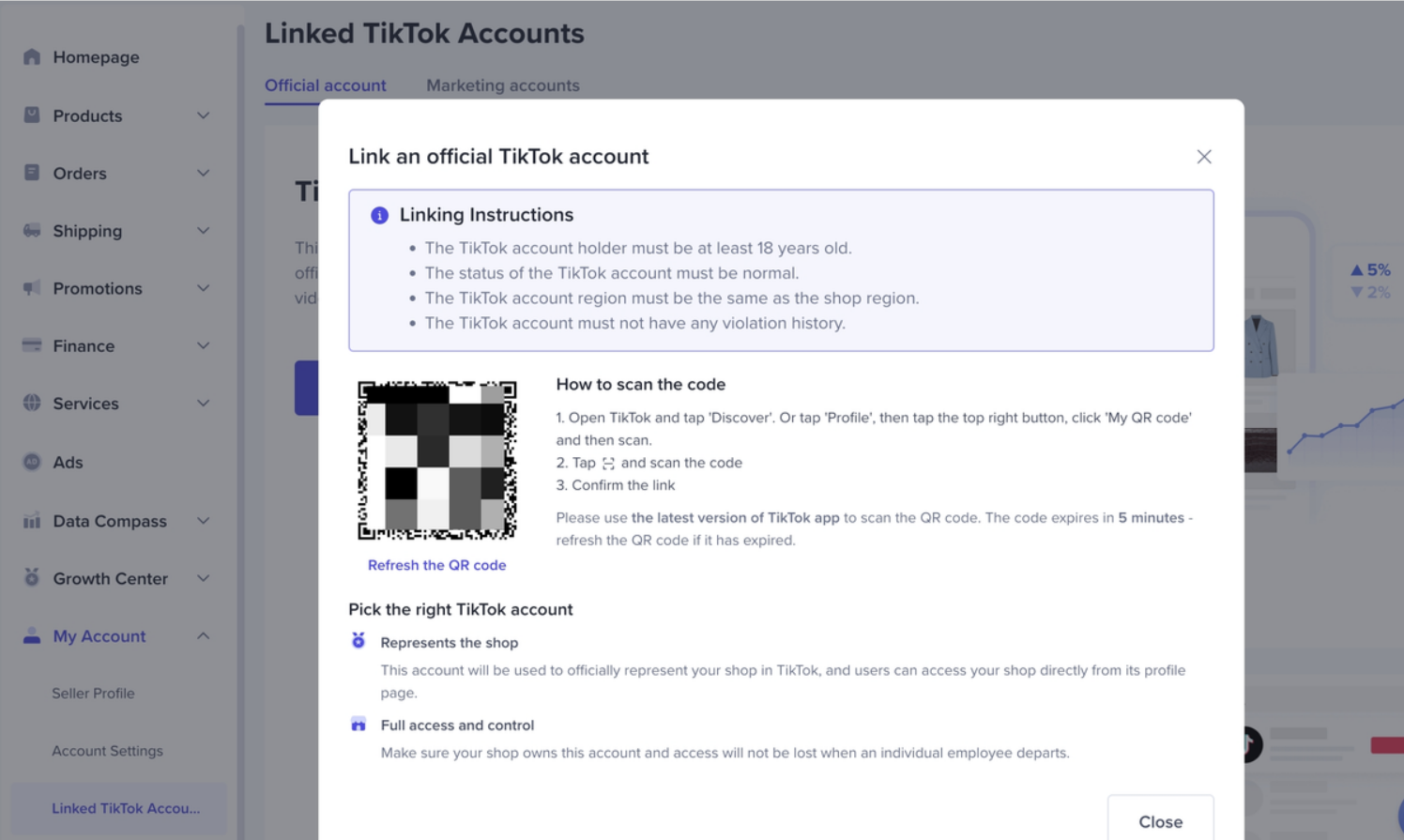Refresh the QR code
The width and height of the screenshot is (1404, 840).
436,565
